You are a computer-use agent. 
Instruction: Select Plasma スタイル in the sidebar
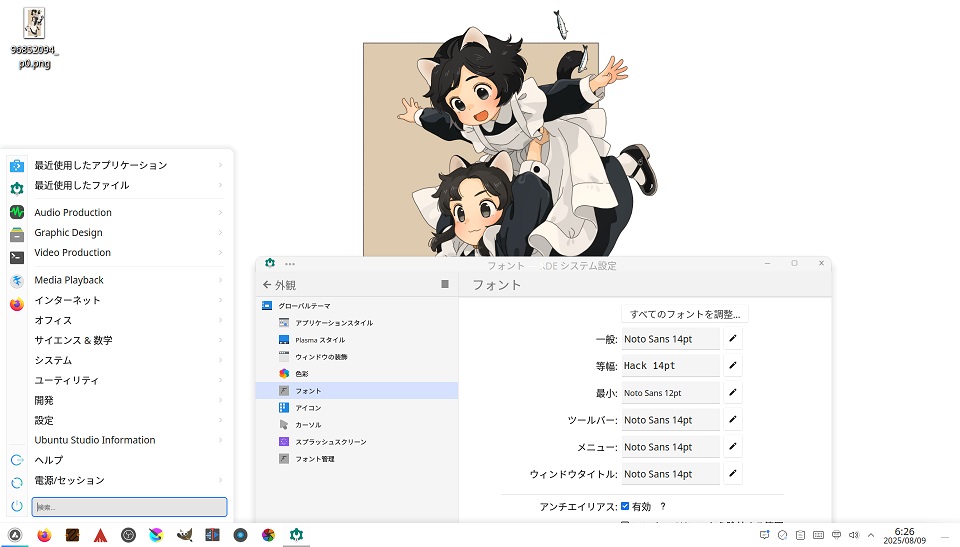click(357, 340)
